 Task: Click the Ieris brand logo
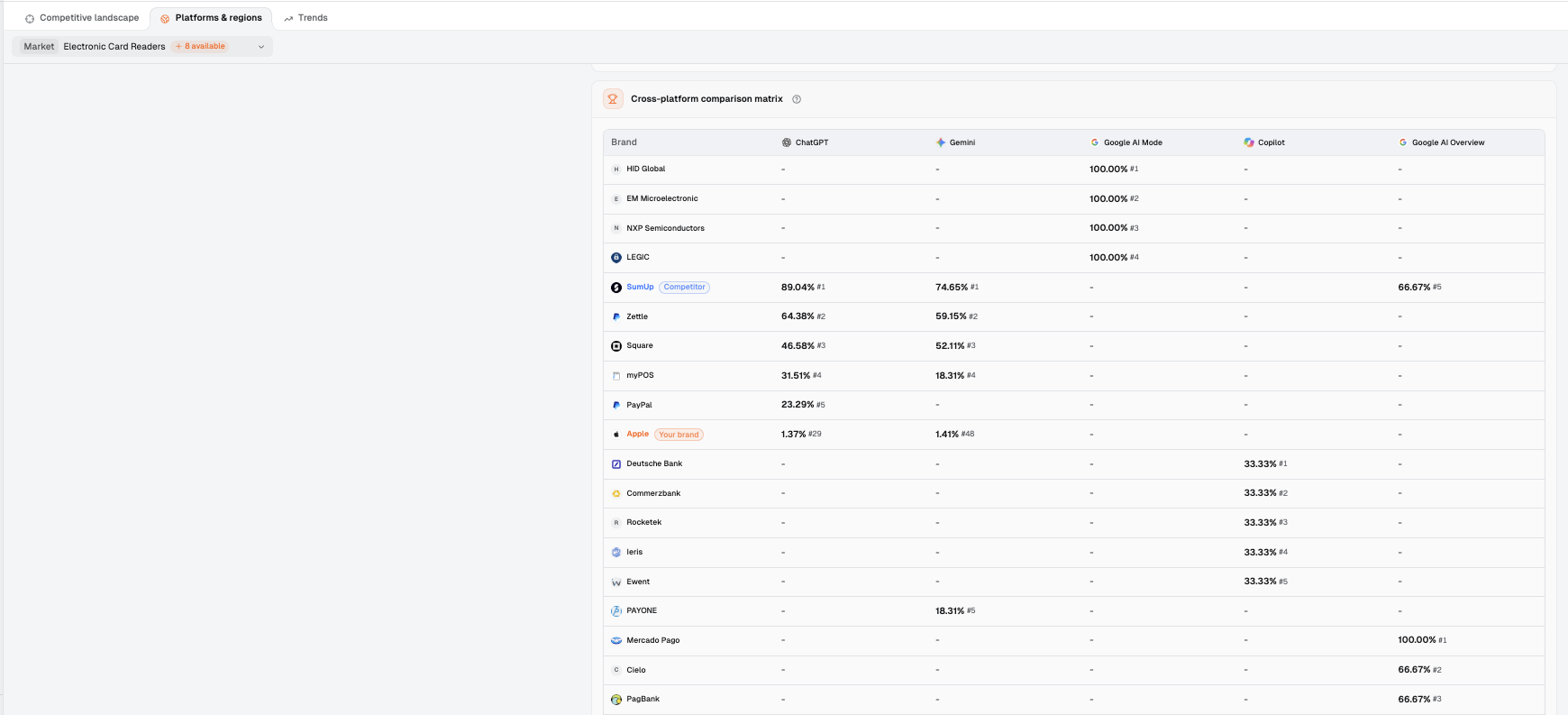616,553
